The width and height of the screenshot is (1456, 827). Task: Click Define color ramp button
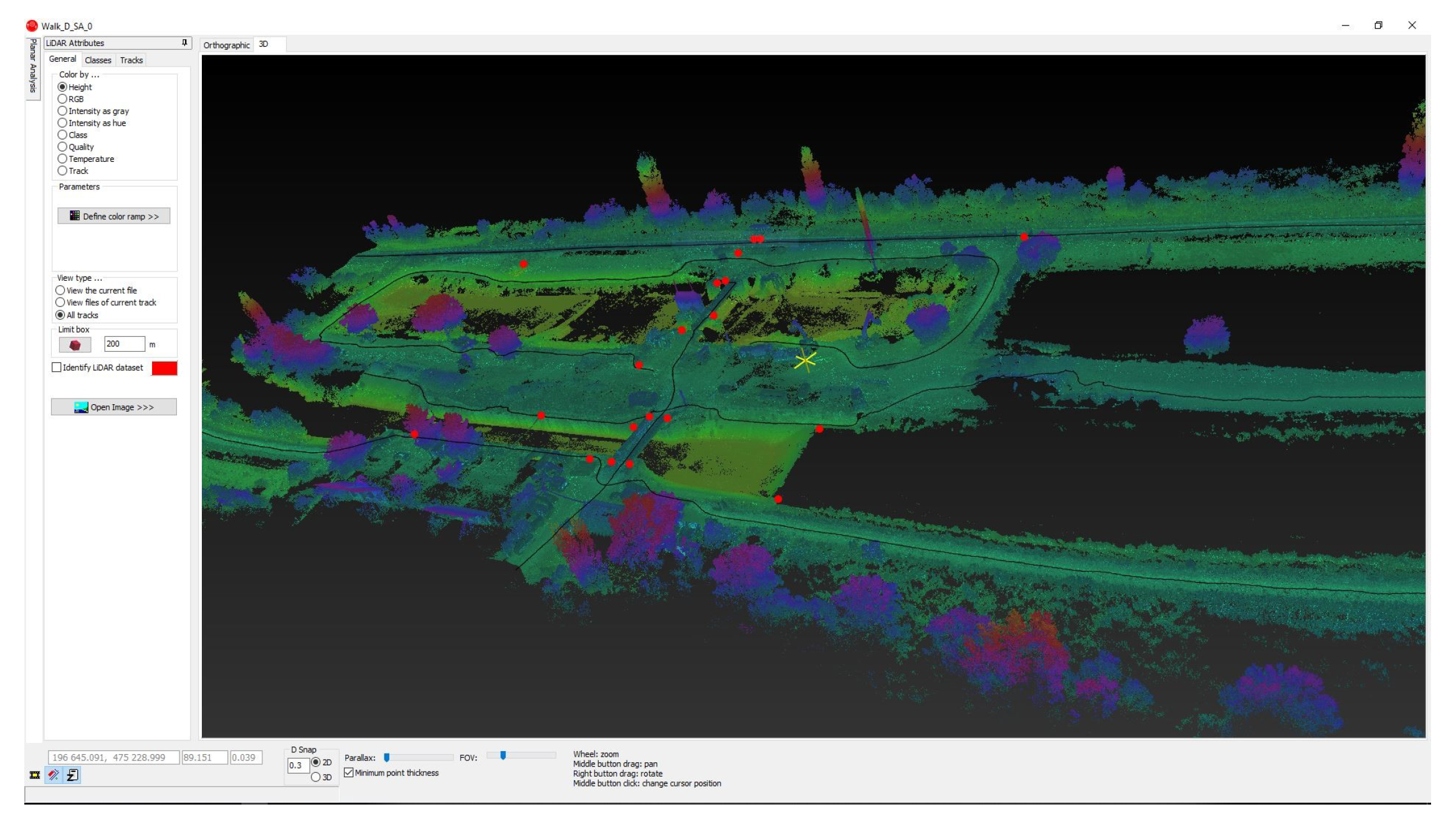(114, 216)
